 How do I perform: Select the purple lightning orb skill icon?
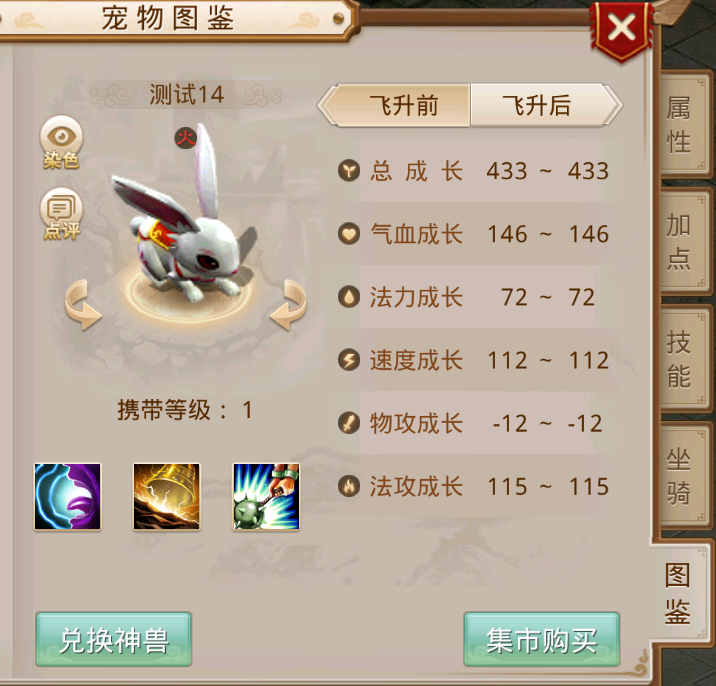click(x=68, y=496)
